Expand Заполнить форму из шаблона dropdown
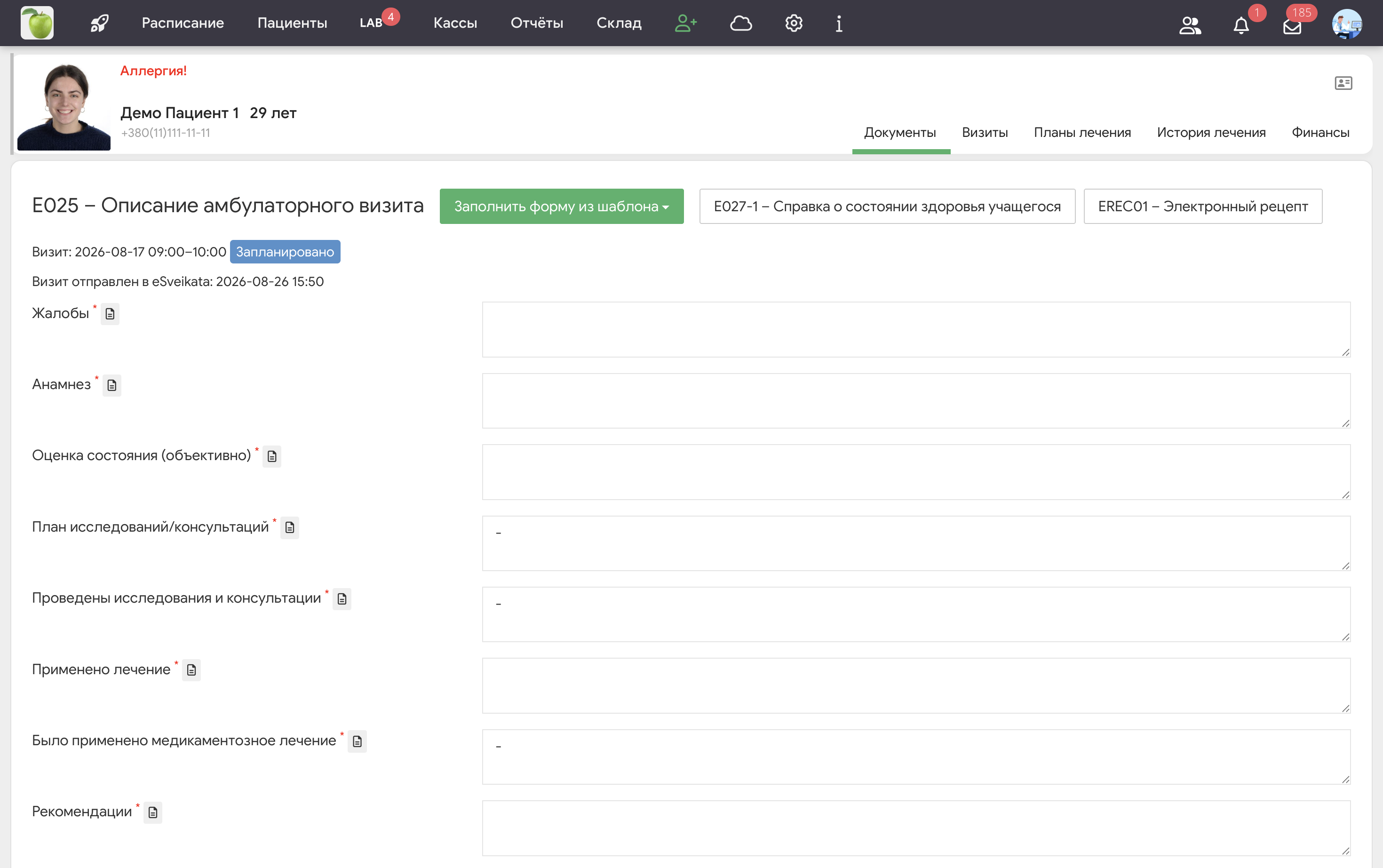The image size is (1383, 868). pyautogui.click(x=562, y=206)
